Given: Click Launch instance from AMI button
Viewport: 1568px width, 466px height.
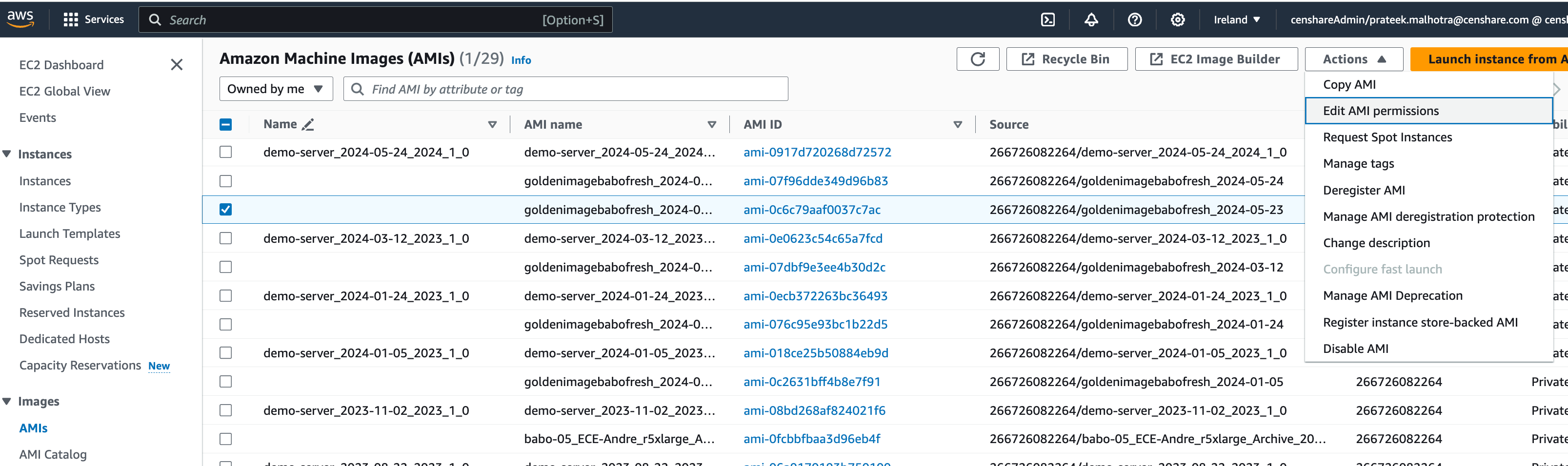Looking at the screenshot, I should point(1489,59).
